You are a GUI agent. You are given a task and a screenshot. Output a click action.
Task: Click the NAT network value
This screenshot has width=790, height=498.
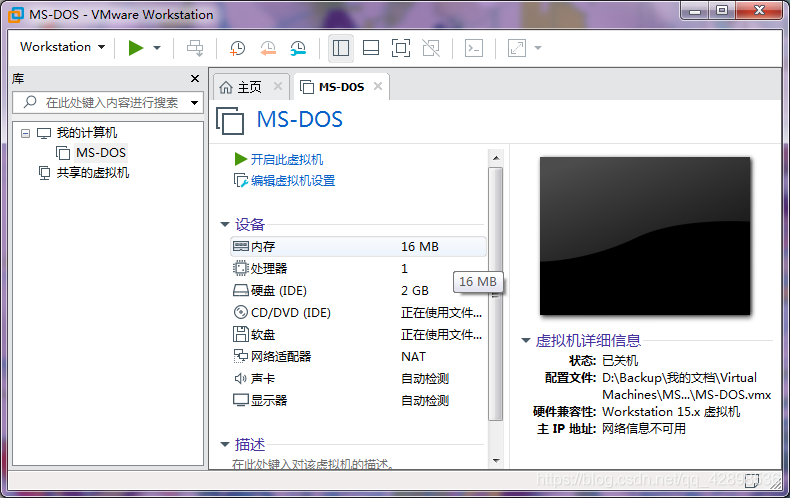413,357
